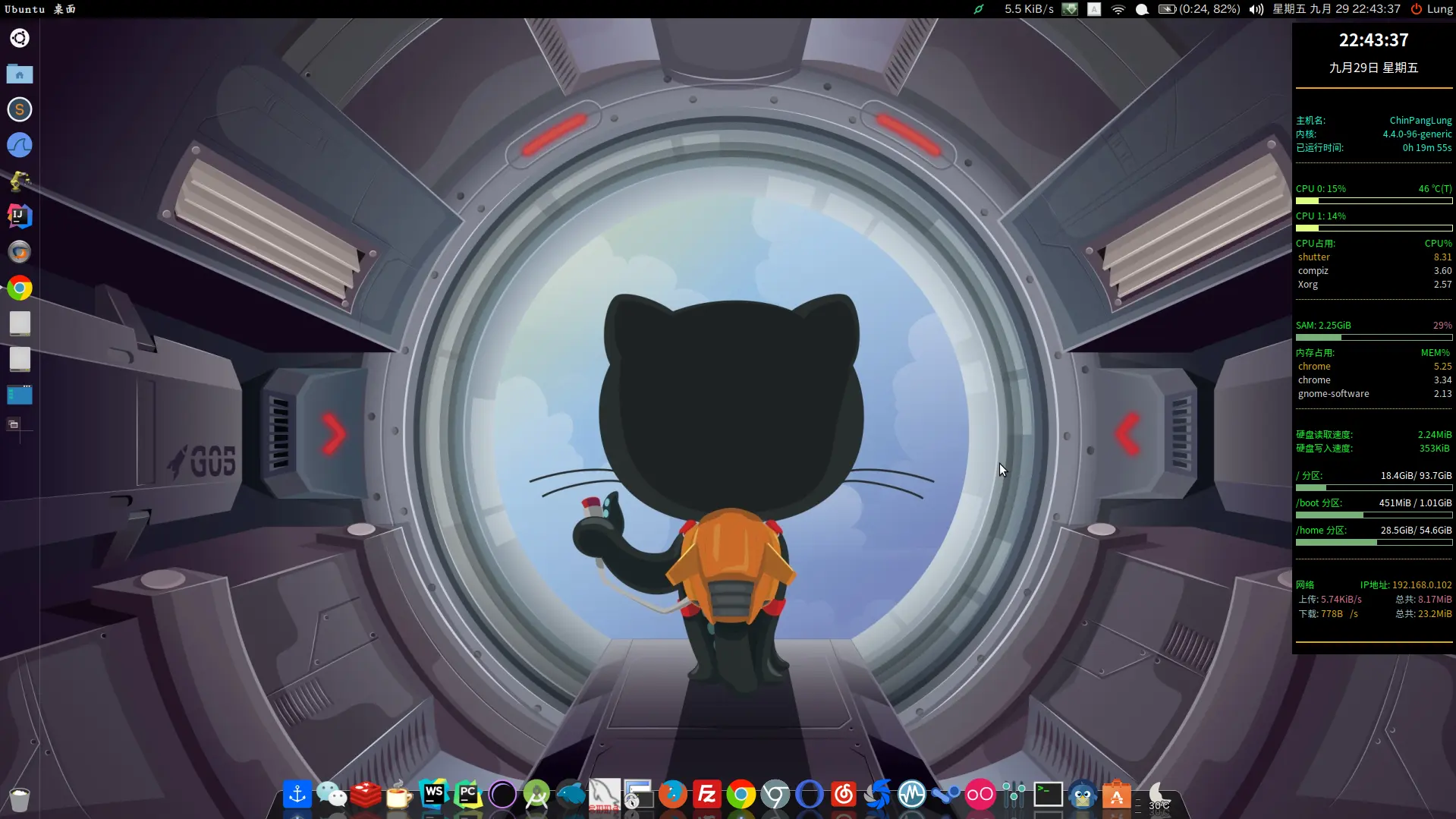
Task: Open FileZilla from the dock
Action: 706,795
